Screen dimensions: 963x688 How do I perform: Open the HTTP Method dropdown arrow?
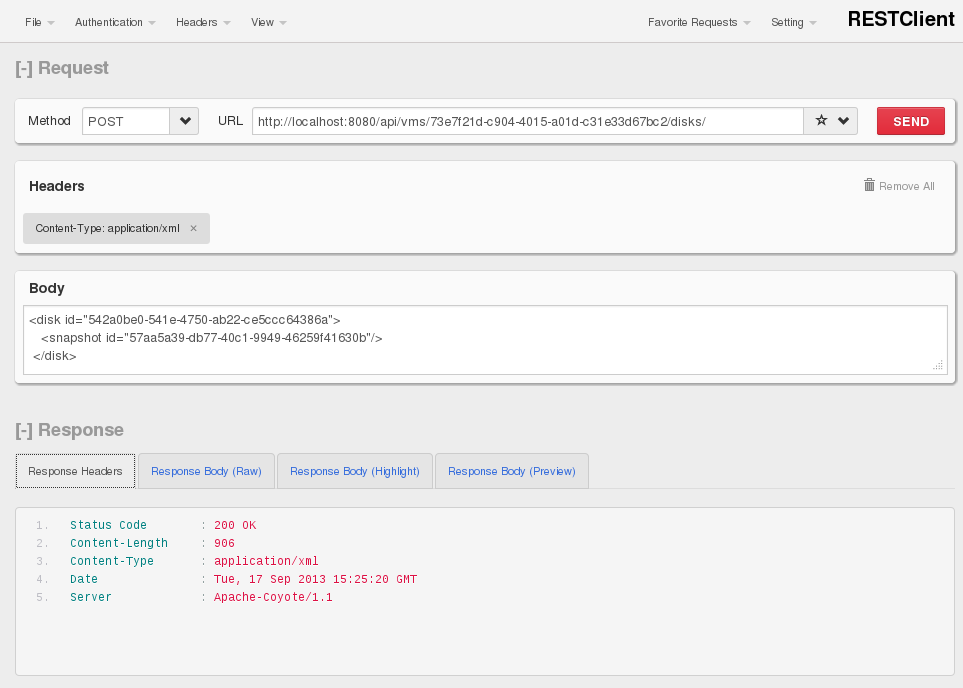click(x=185, y=121)
